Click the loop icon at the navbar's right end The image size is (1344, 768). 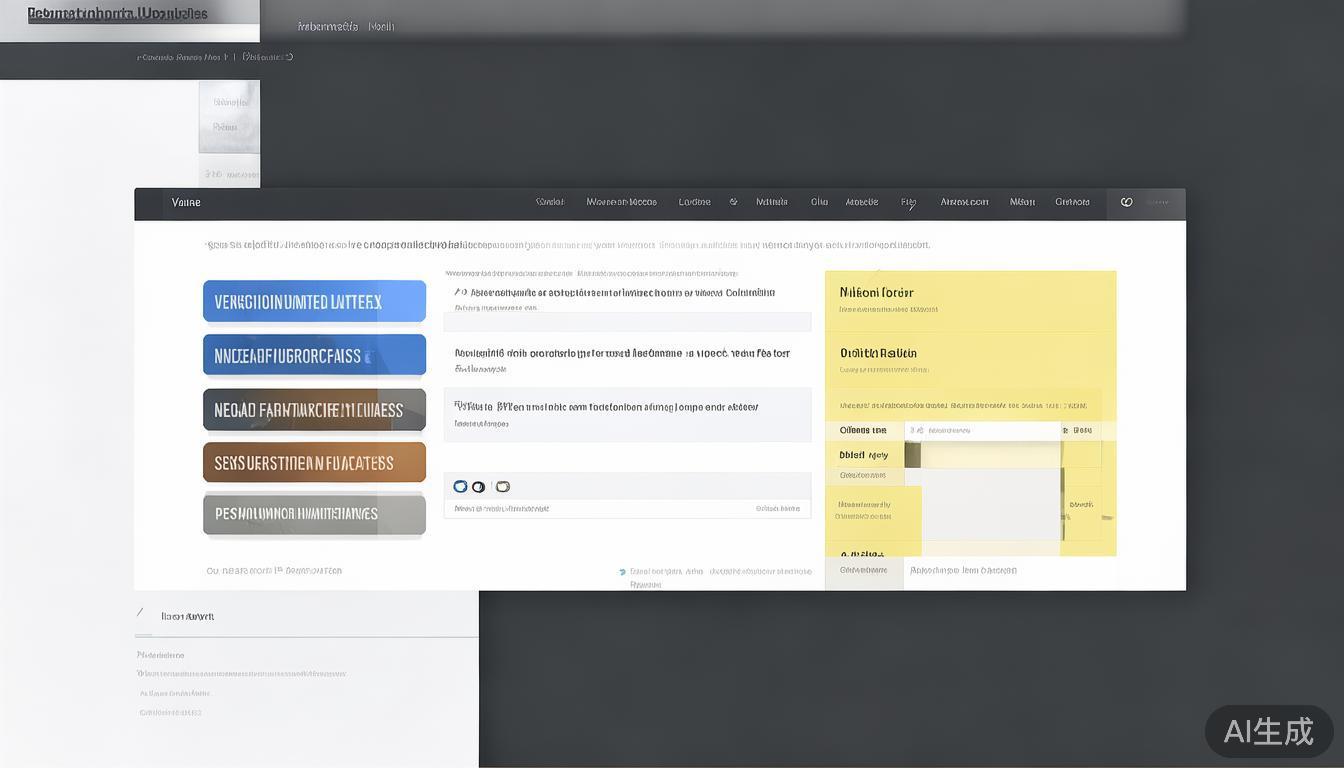tap(1126, 202)
